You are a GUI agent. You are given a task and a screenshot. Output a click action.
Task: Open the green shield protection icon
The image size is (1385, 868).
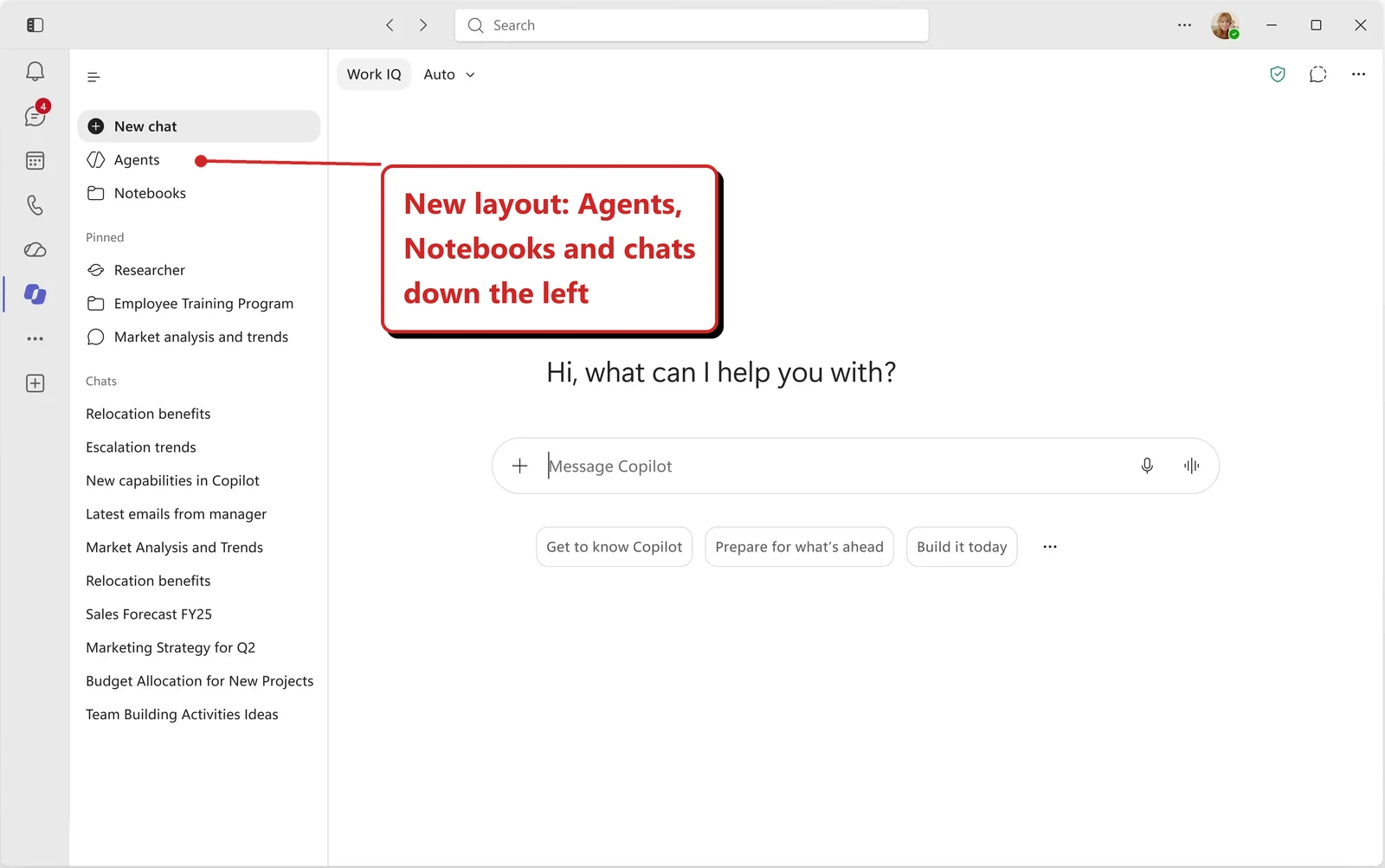(1278, 74)
